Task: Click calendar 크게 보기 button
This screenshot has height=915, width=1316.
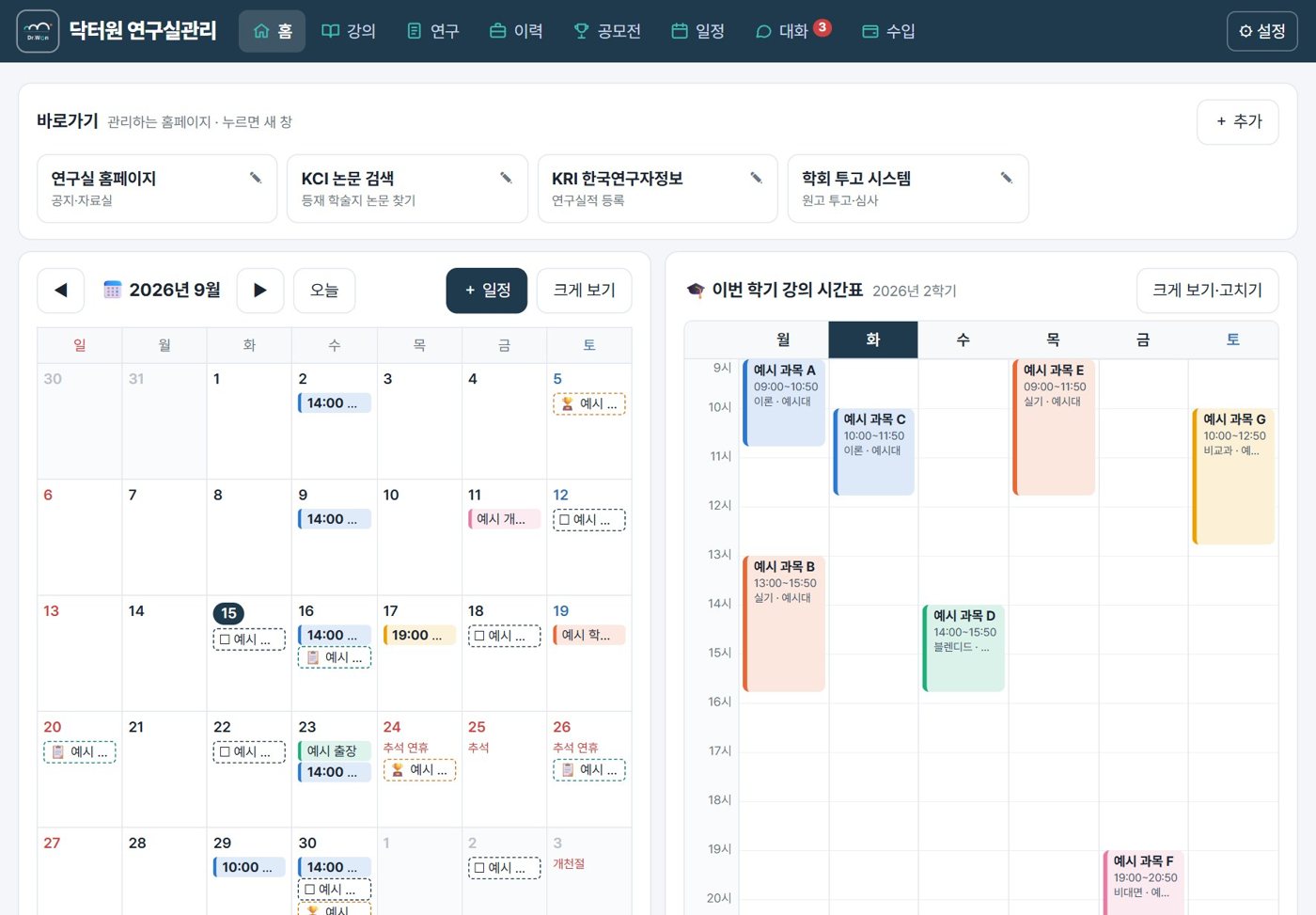Action: point(585,291)
